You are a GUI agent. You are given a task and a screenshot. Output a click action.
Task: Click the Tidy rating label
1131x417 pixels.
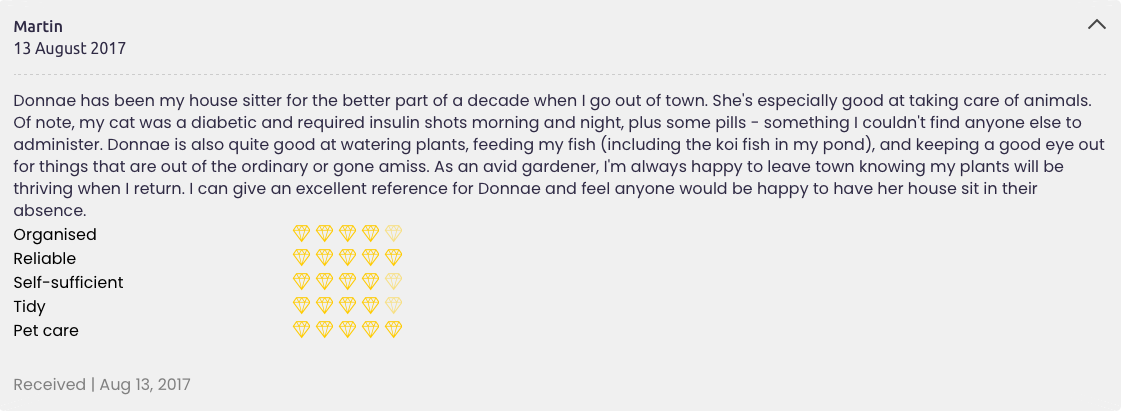29,307
